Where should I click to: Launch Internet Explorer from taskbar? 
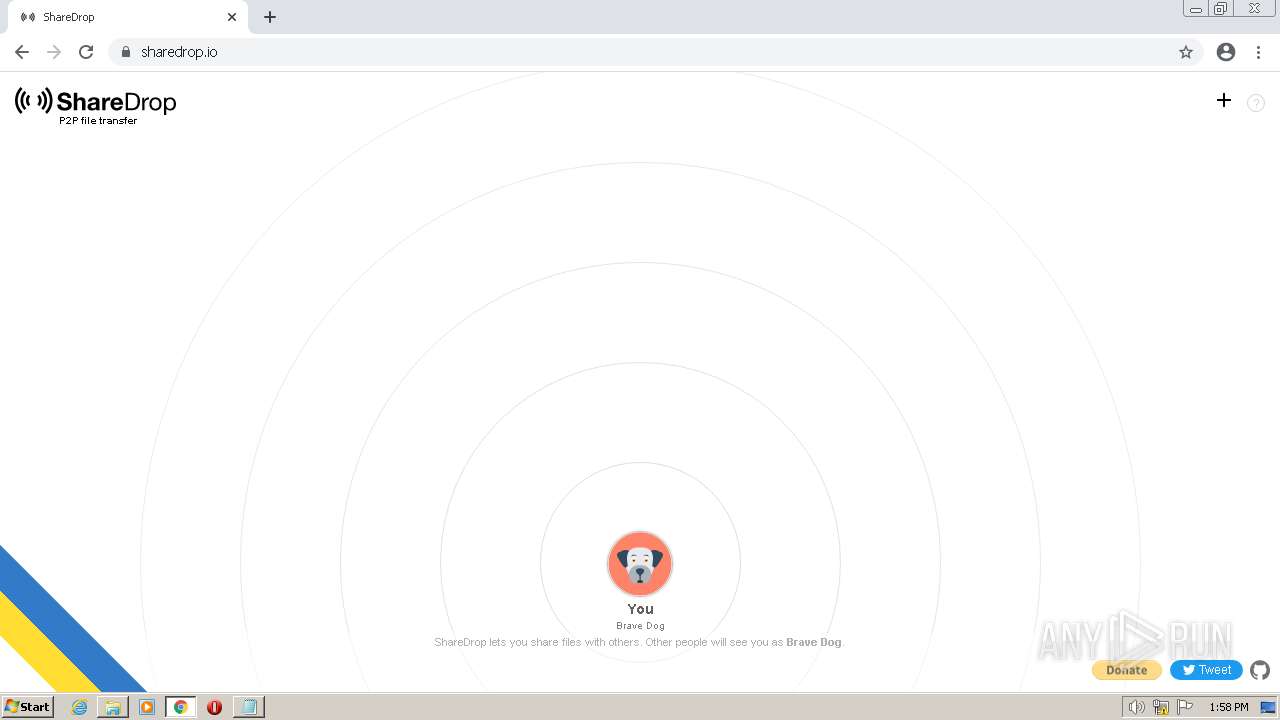pyautogui.click(x=80, y=707)
